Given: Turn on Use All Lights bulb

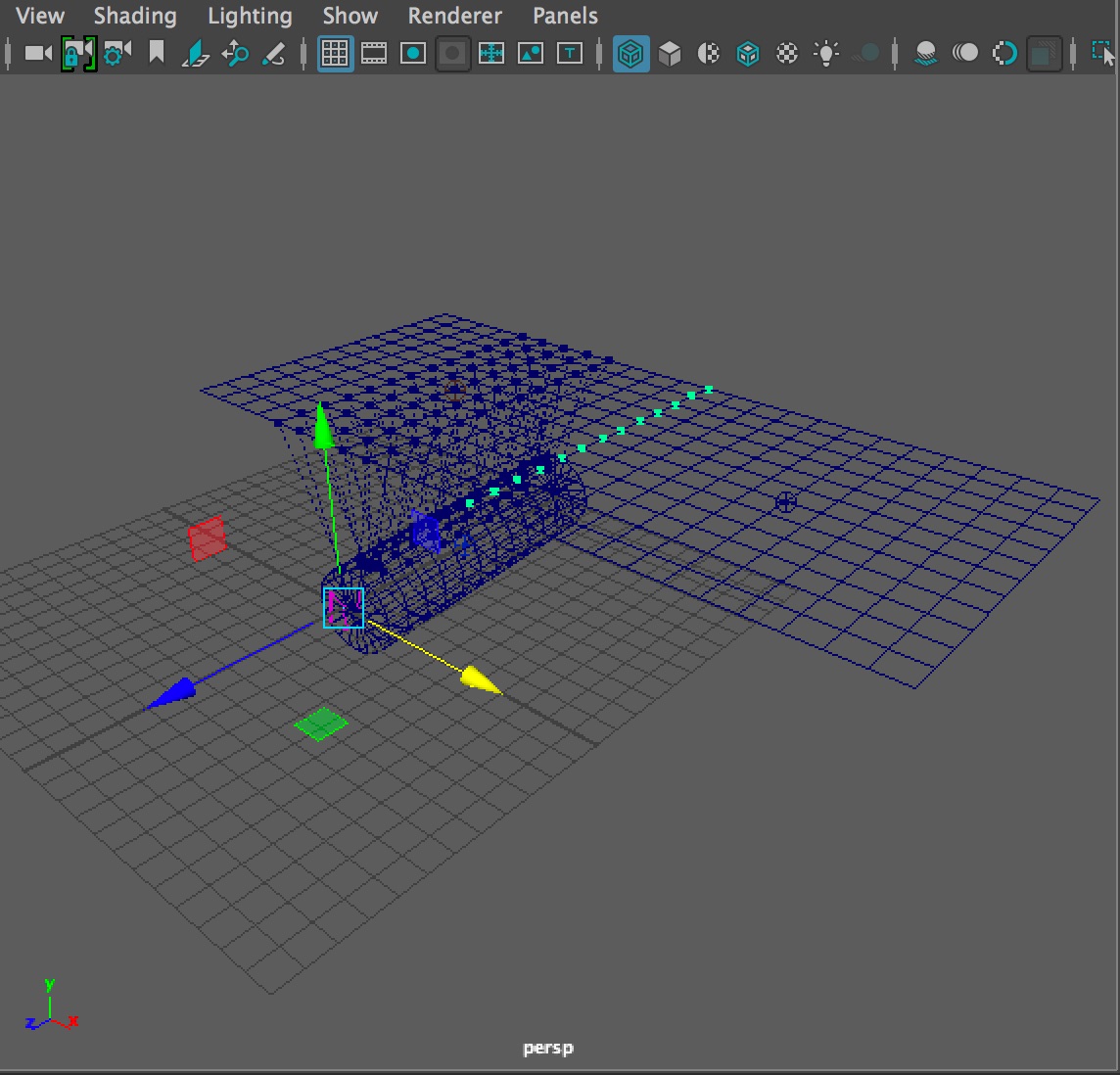Looking at the screenshot, I should pos(826,53).
